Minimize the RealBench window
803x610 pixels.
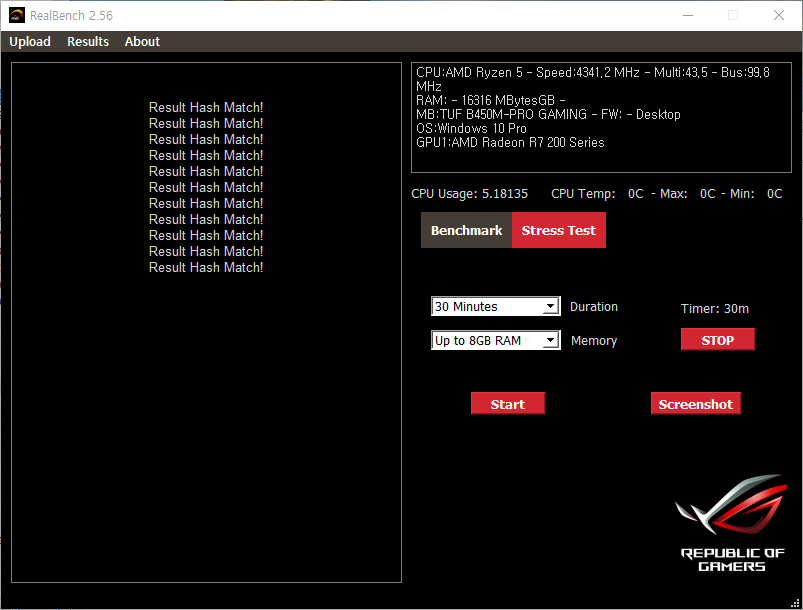coord(688,15)
